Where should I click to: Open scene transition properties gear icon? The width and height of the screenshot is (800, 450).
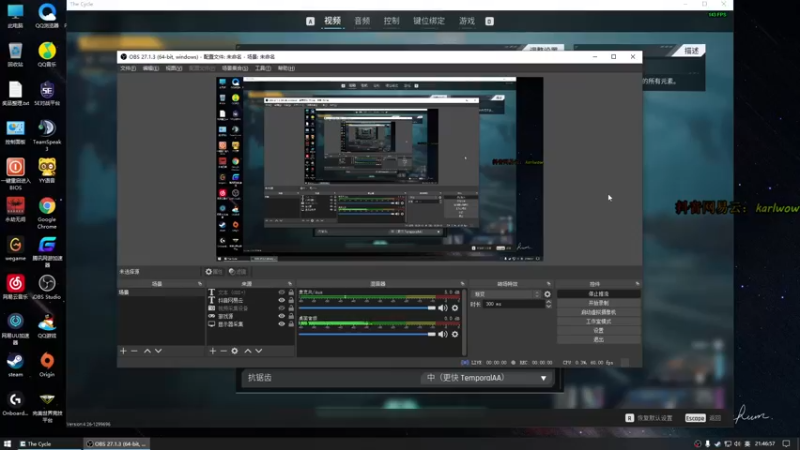coord(547,294)
